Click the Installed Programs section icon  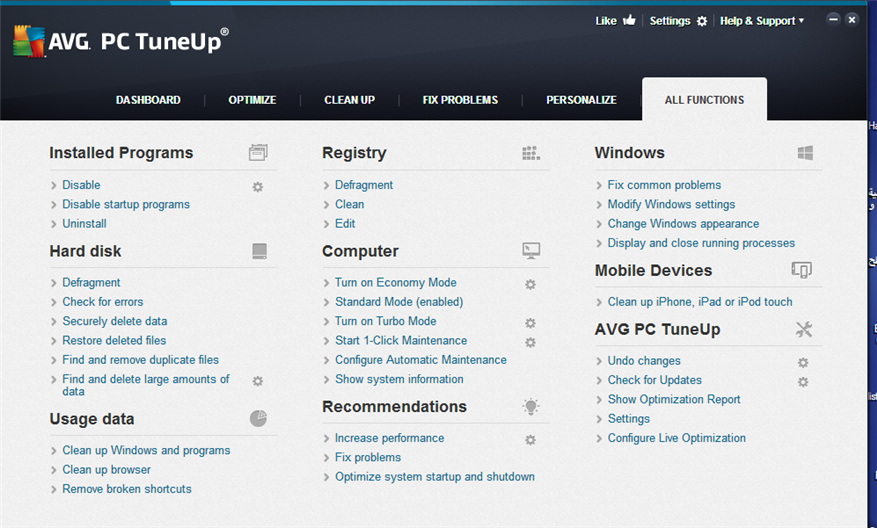(x=258, y=153)
